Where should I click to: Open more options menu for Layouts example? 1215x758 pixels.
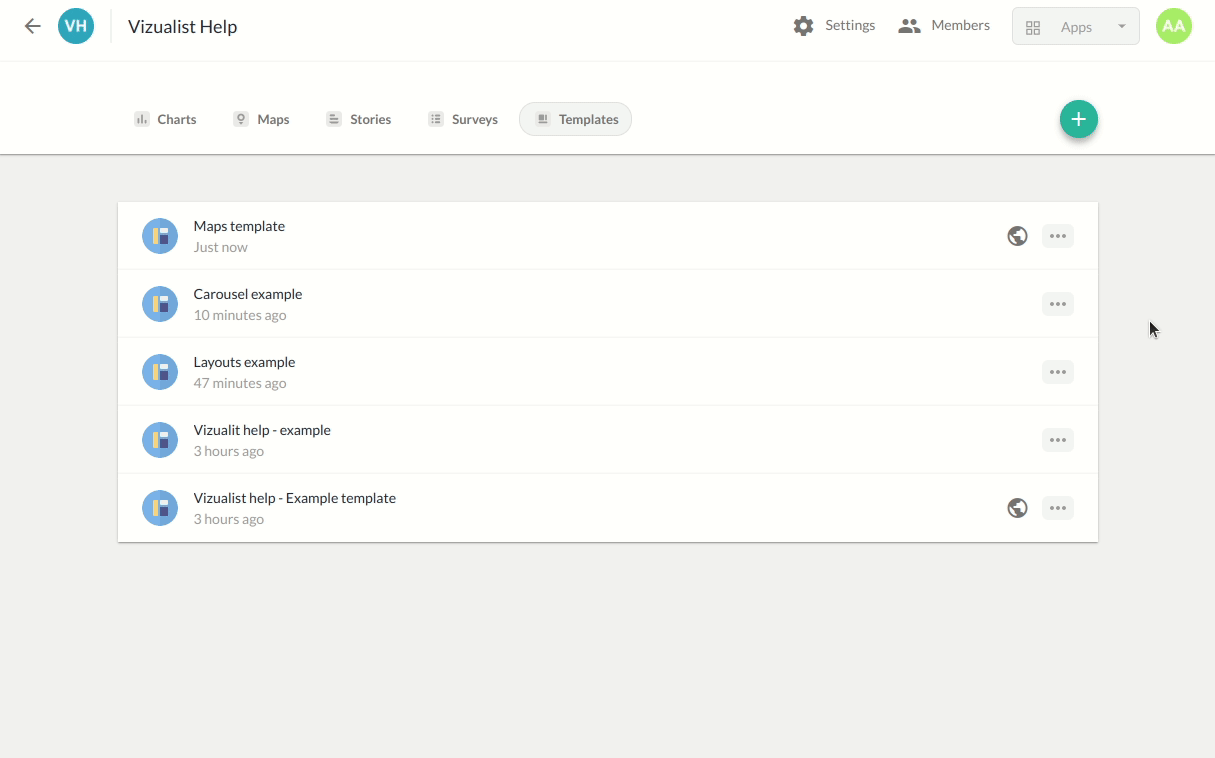tap(1057, 372)
